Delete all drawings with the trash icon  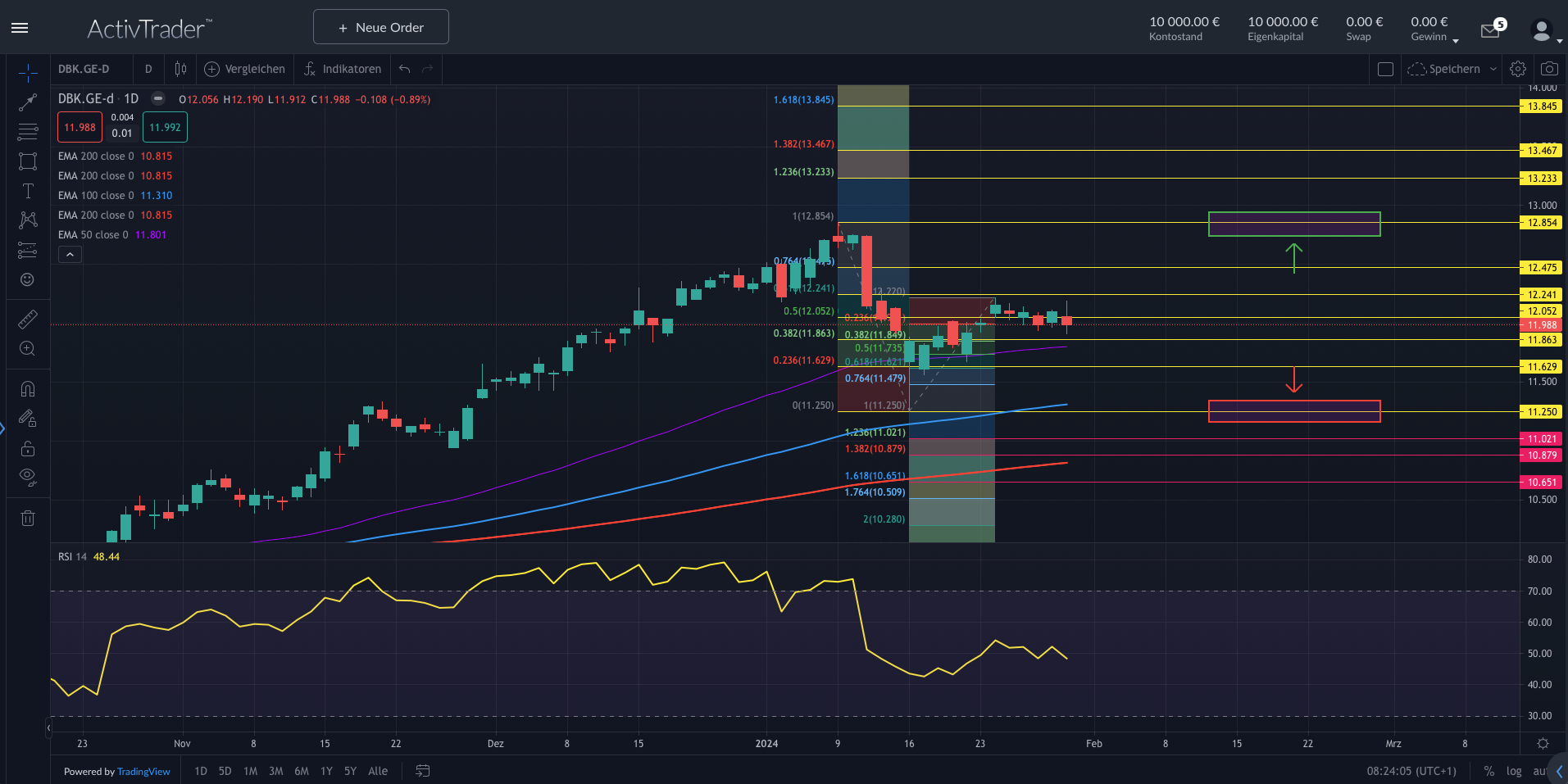[27, 518]
